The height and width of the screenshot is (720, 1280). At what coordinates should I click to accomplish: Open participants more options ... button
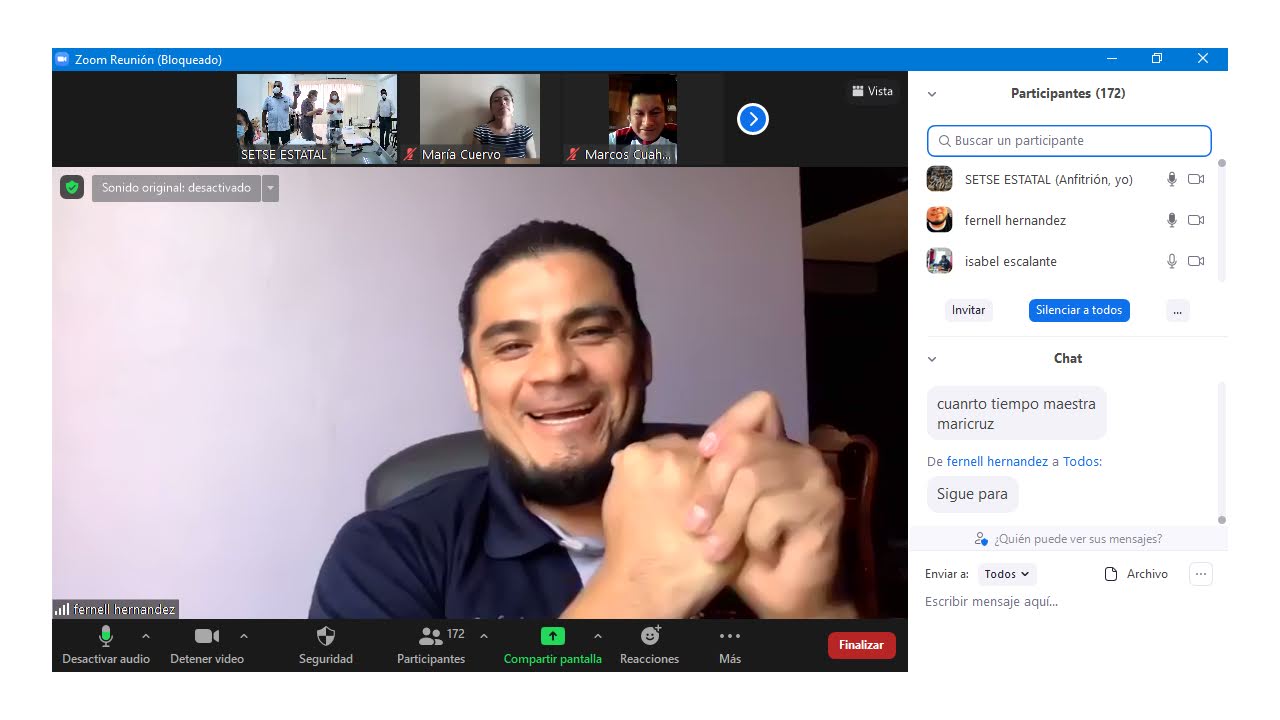(x=1177, y=310)
